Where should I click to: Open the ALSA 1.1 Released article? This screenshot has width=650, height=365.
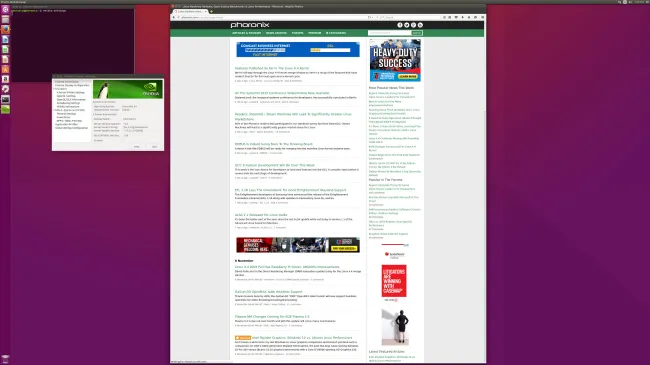pos(261,215)
